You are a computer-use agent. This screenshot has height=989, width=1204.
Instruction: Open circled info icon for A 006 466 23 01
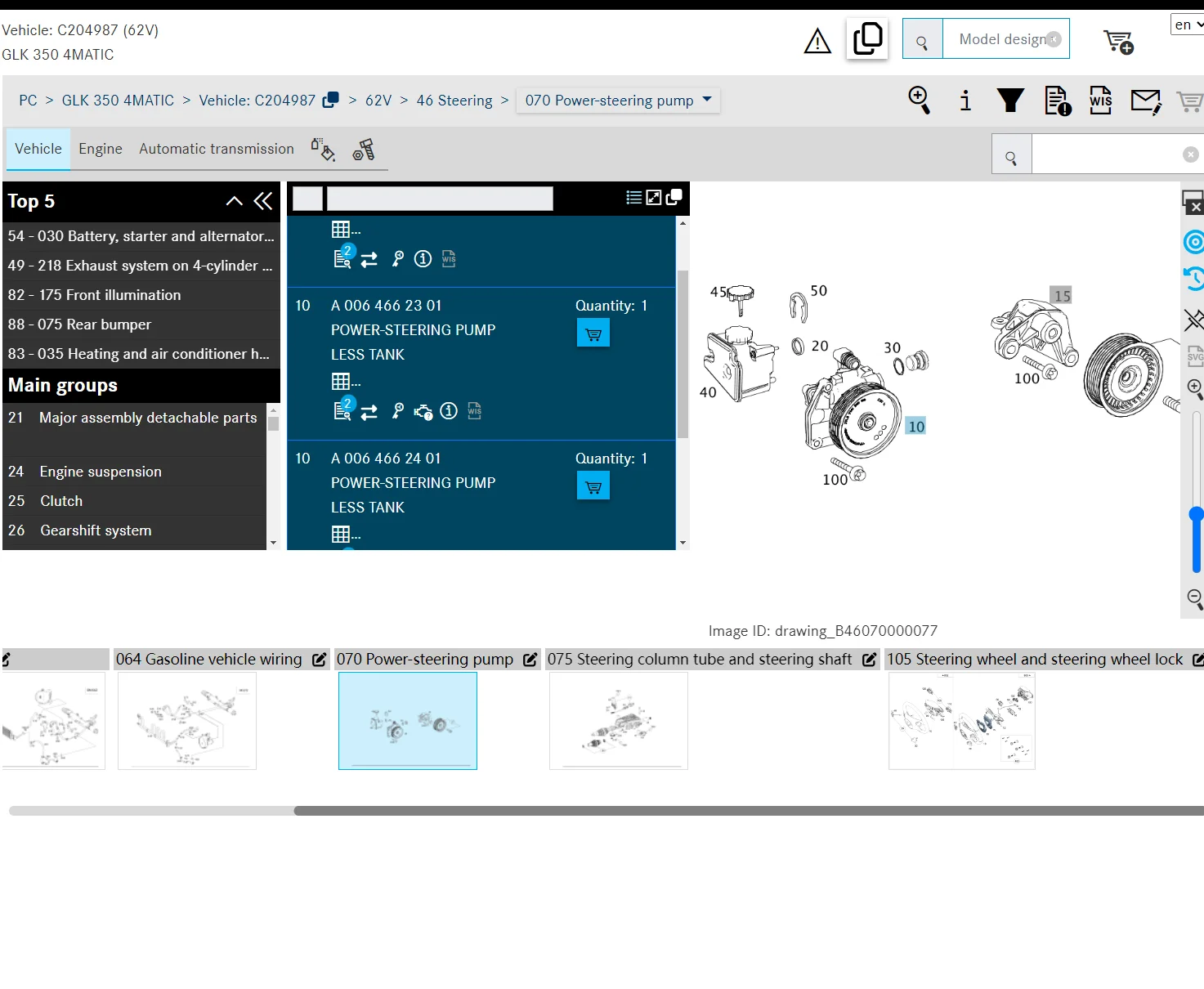click(449, 411)
